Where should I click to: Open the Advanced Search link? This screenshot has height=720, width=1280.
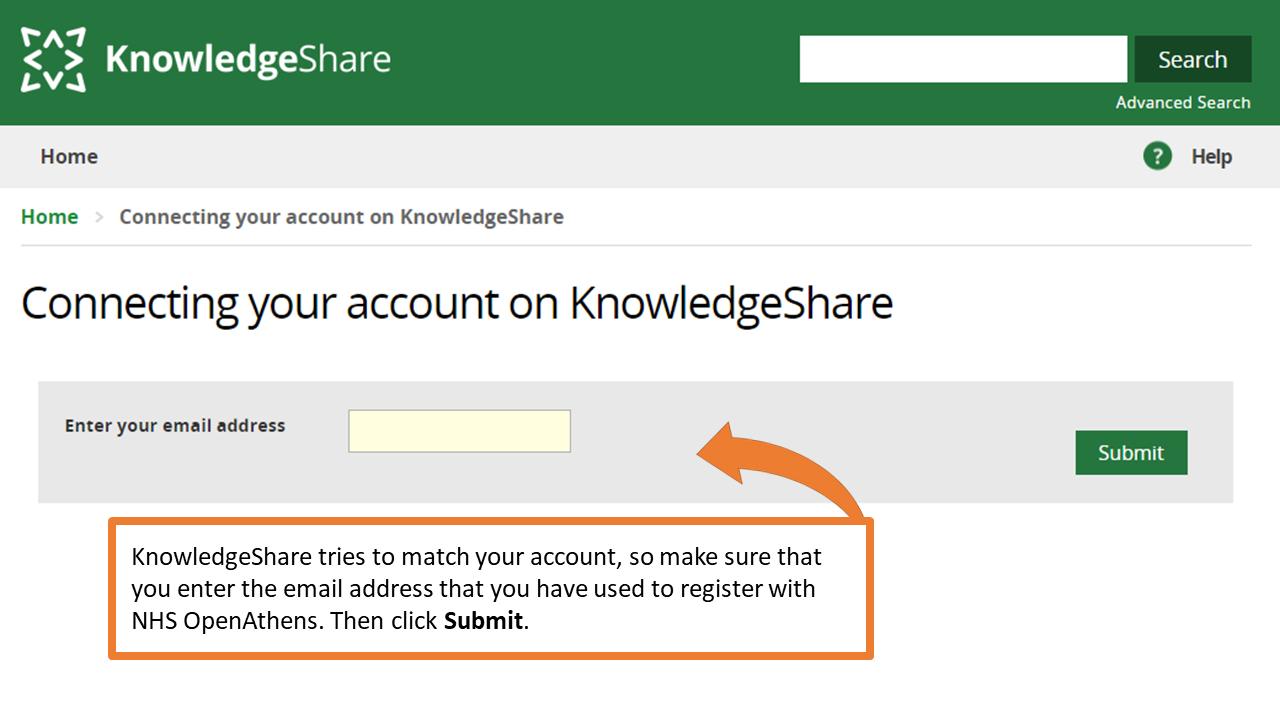[x=1183, y=102]
